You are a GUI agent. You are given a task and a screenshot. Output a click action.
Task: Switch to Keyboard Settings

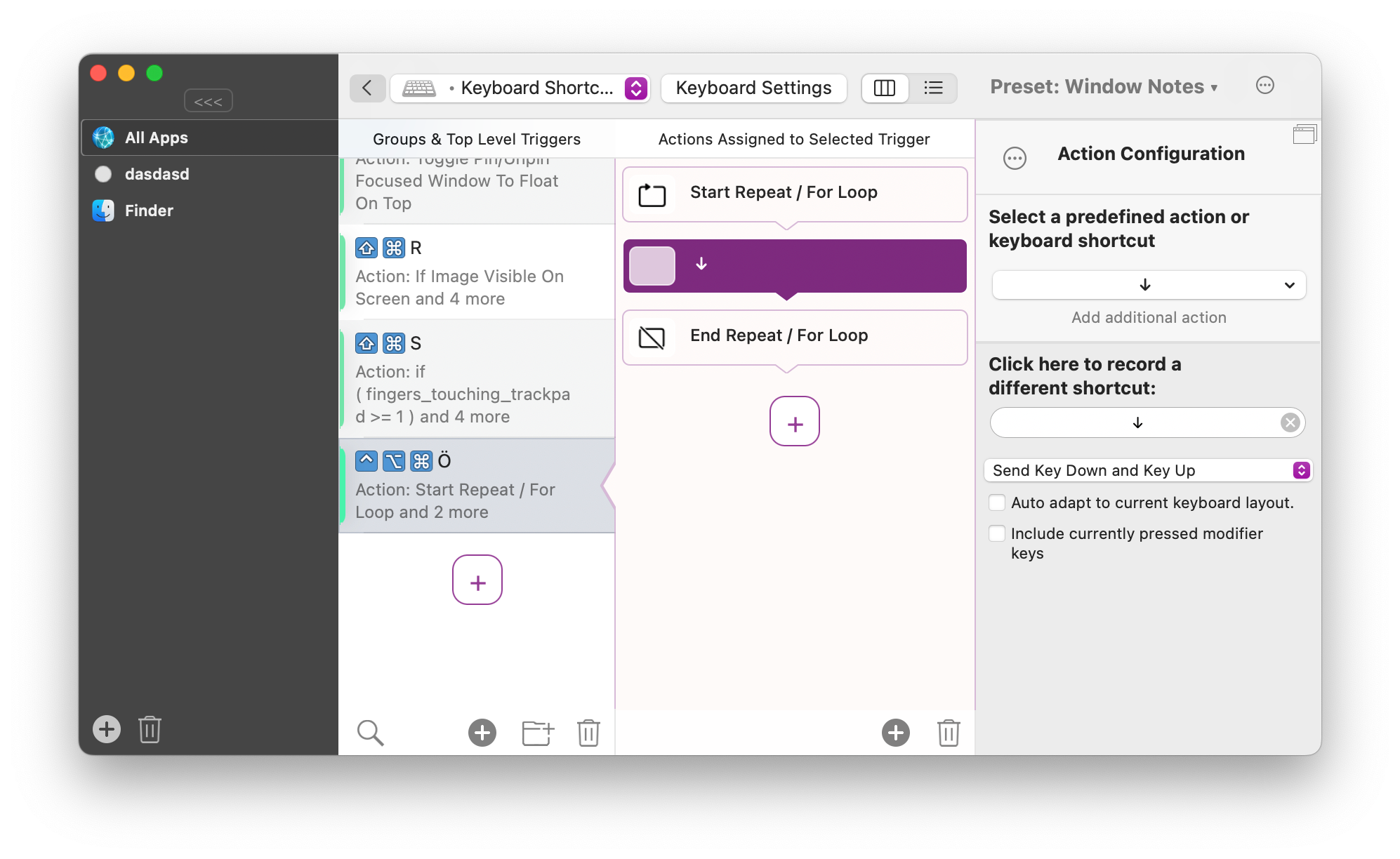point(753,87)
